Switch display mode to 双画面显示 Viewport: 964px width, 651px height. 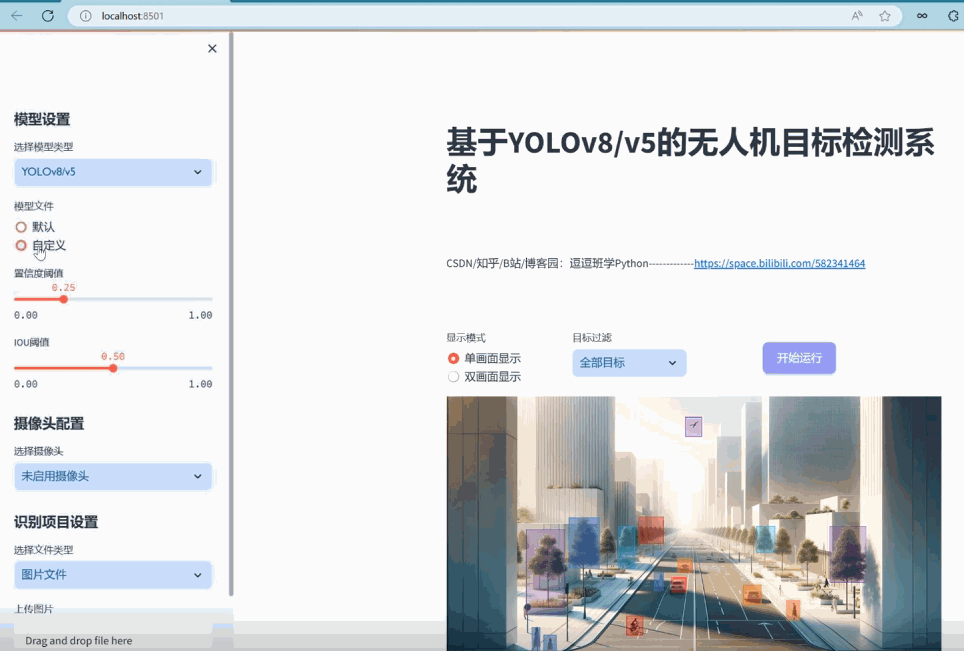(454, 377)
